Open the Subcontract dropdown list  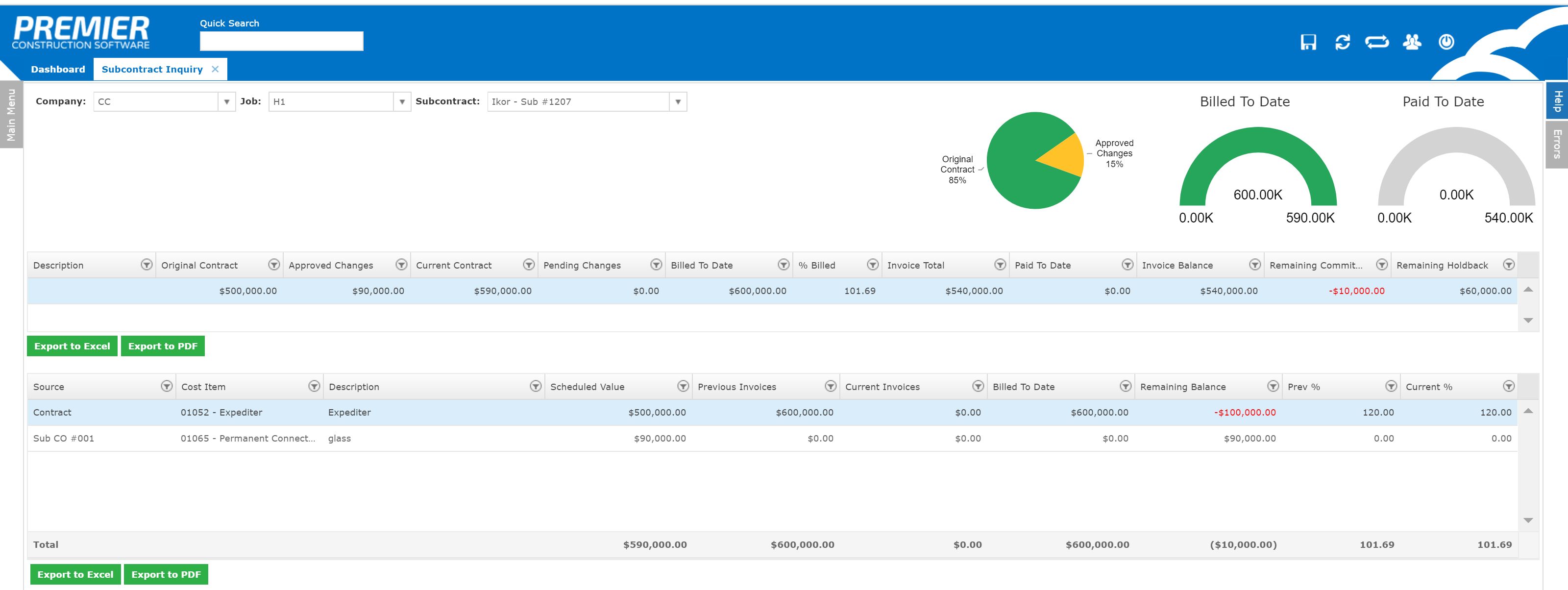pyautogui.click(x=678, y=102)
